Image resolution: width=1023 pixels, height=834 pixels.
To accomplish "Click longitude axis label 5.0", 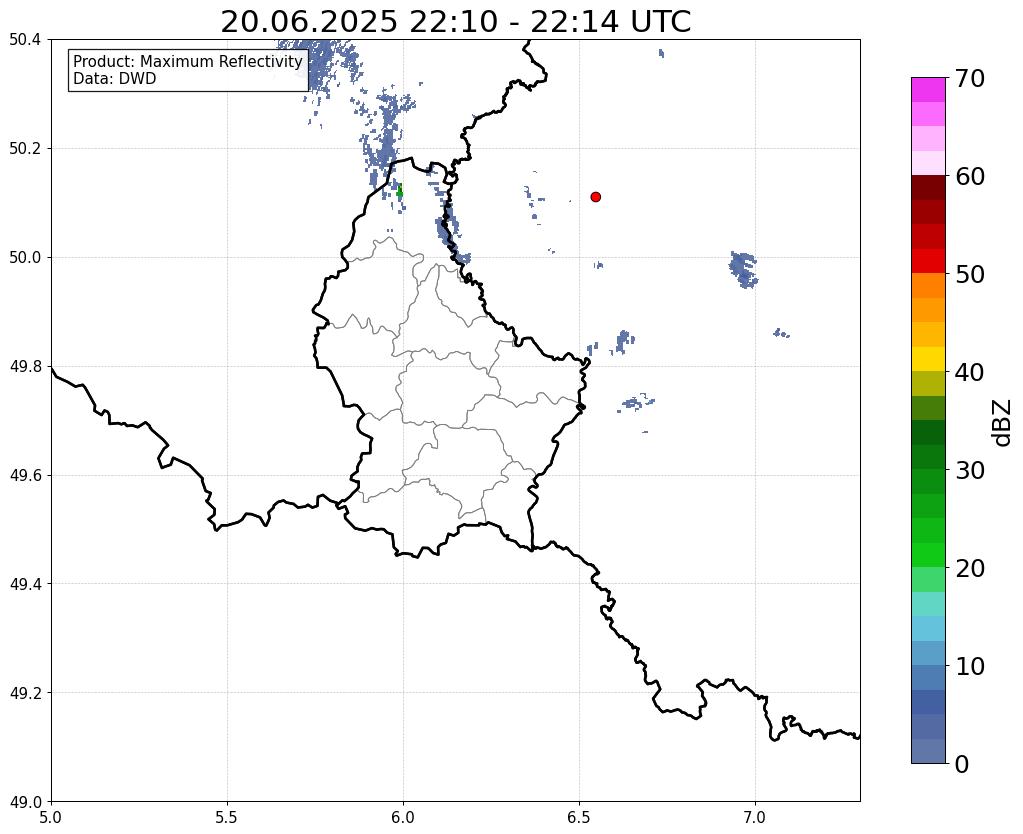I will (x=51, y=818).
